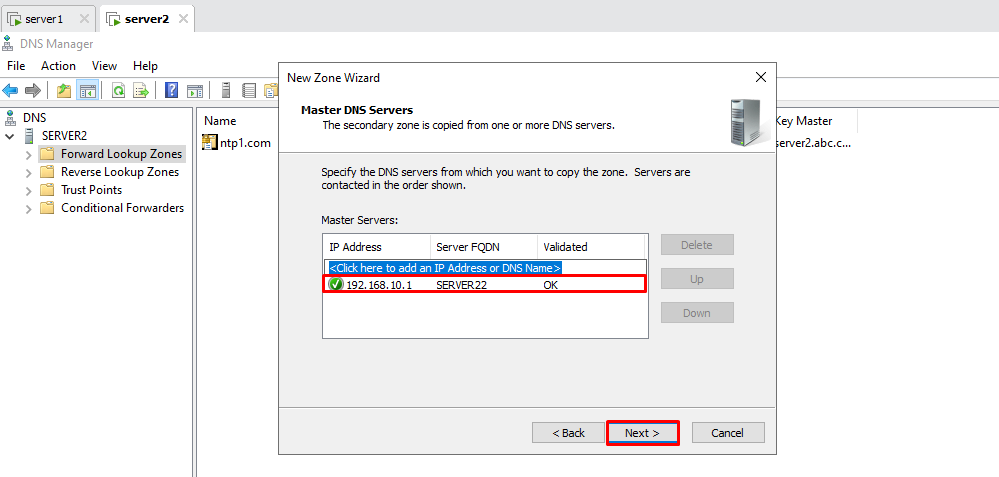This screenshot has width=999, height=477.
Task: Expand the Forward Lookup Zones node
Action: 28,154
